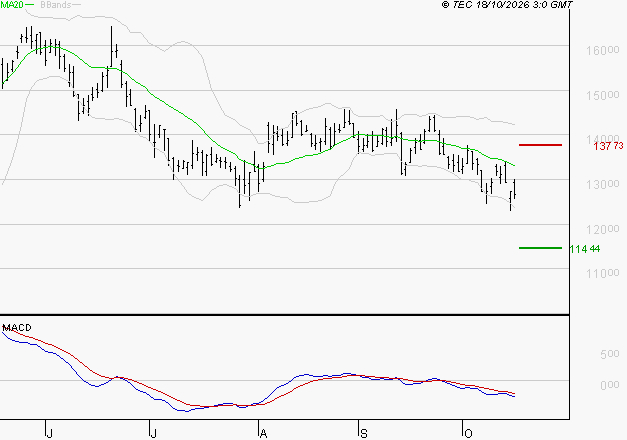Click the O month marker
627x440 pixels.
[x=468, y=434]
